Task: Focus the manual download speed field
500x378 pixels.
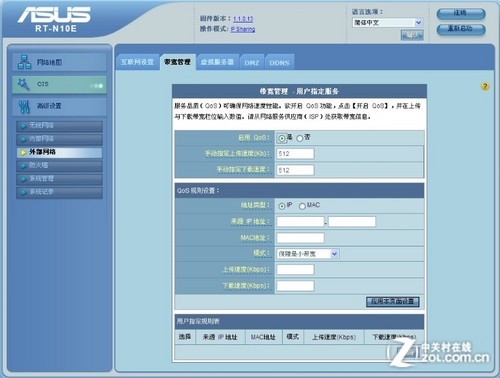Action: tap(295, 170)
